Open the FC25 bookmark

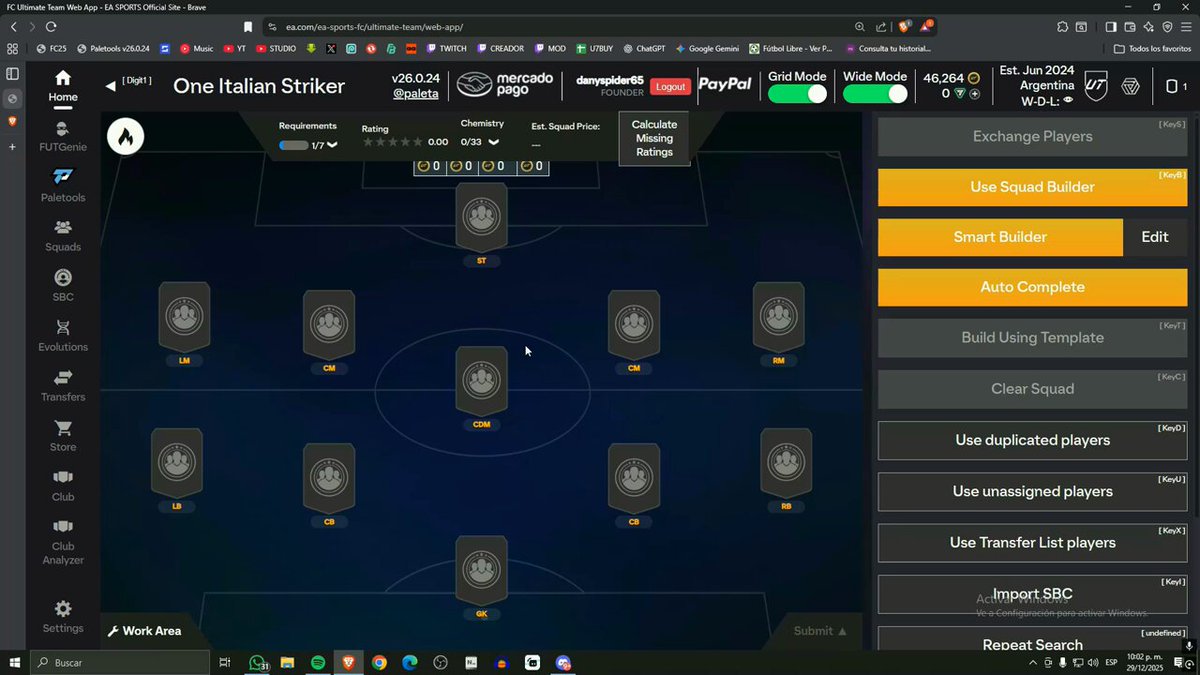[54, 48]
